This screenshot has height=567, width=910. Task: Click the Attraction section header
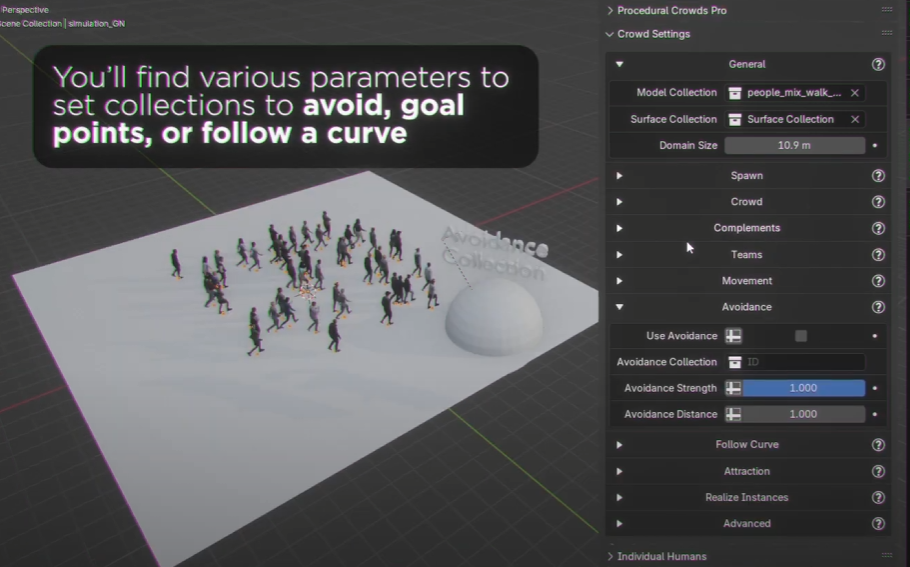(746, 471)
